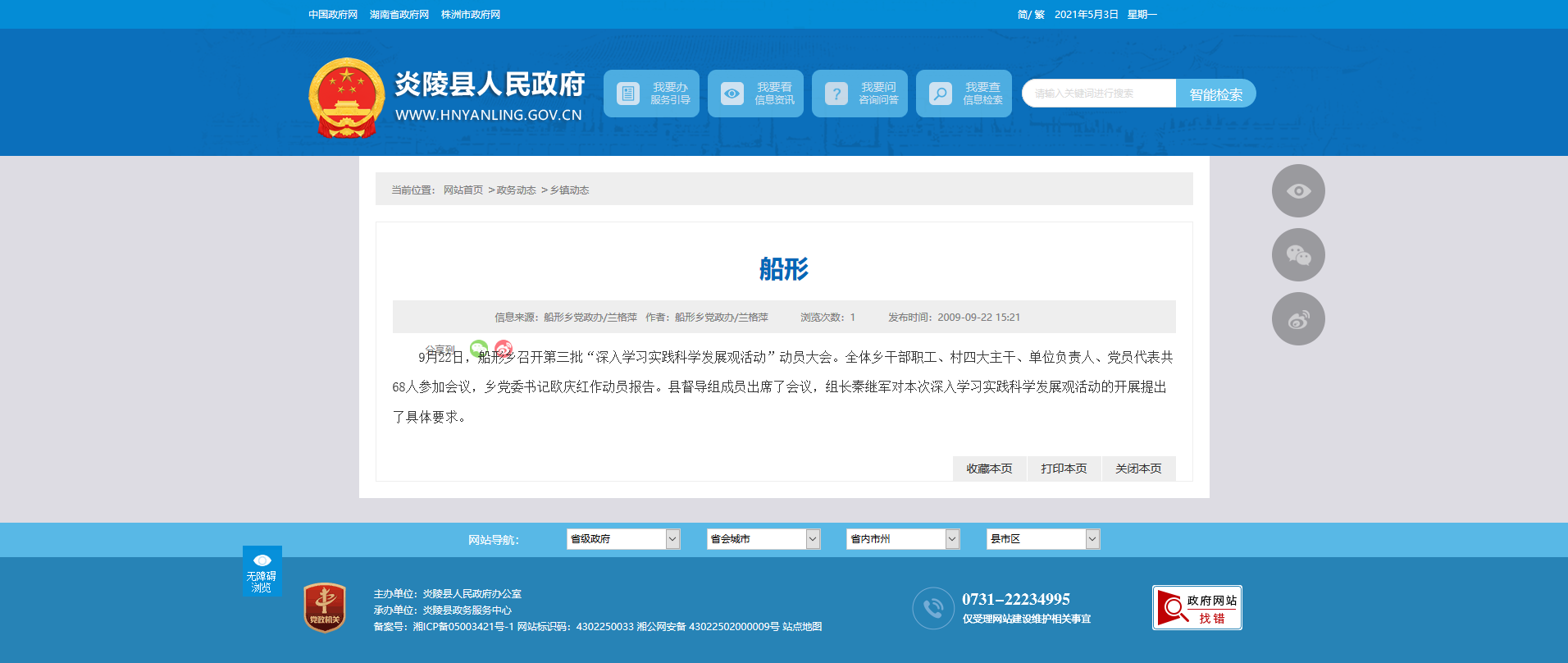Viewport: 1568px width, 663px height.
Task: Switch between 简/繁 Chinese text
Action: [1030, 15]
